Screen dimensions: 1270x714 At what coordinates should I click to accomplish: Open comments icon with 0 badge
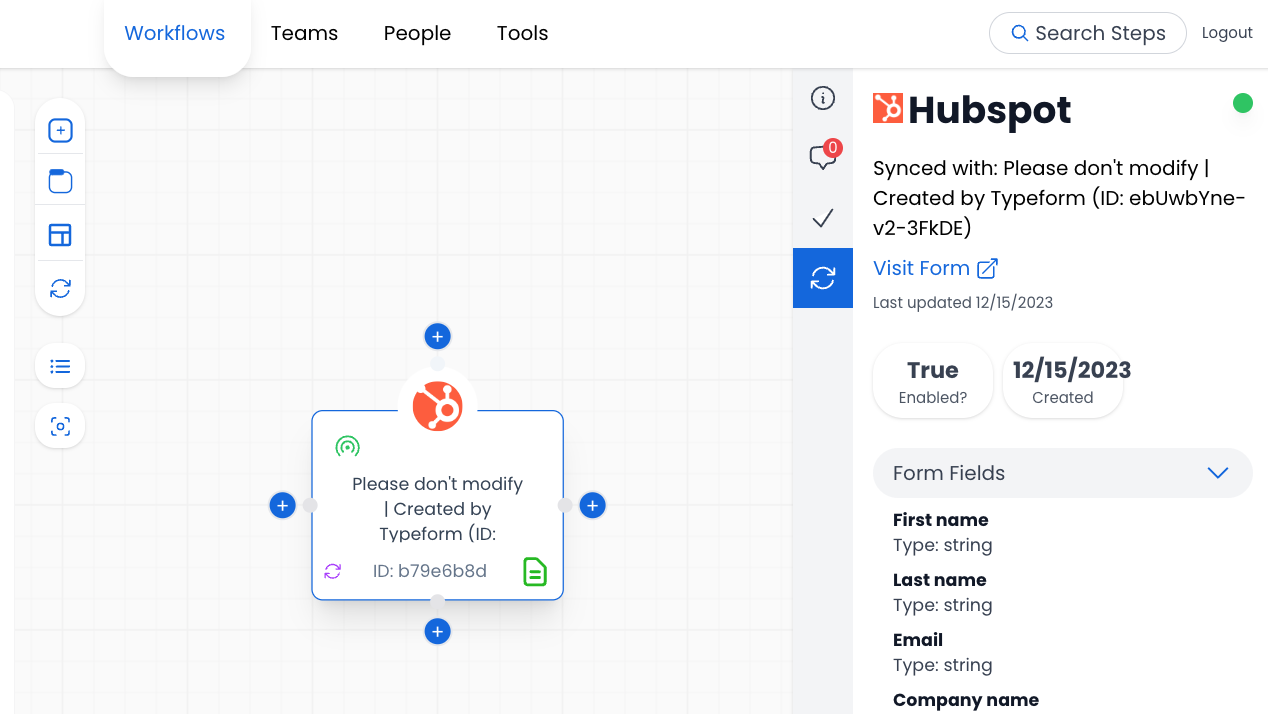pyautogui.click(x=822, y=157)
